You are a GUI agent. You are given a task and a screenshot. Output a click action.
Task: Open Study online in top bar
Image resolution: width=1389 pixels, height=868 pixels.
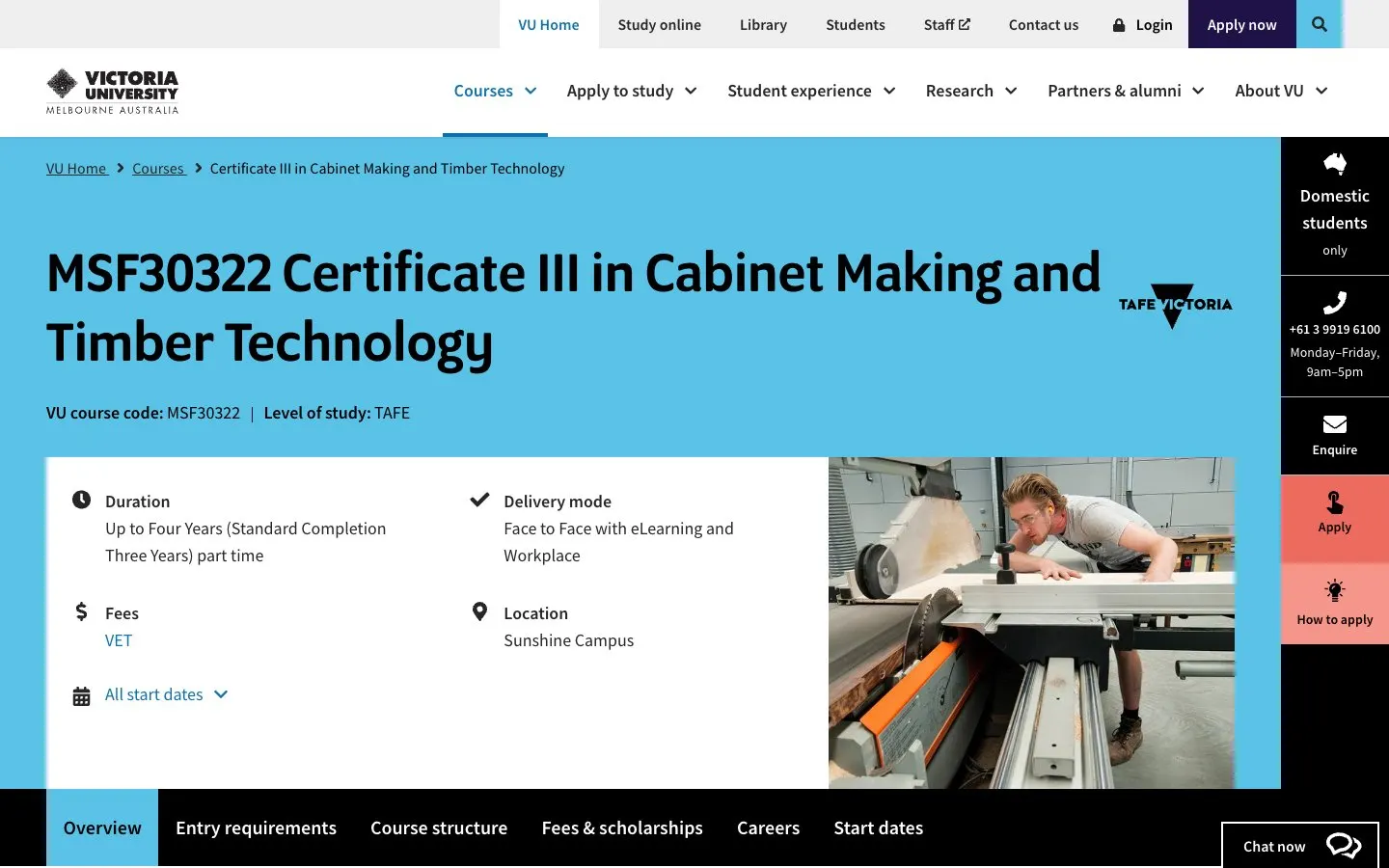coord(660,24)
